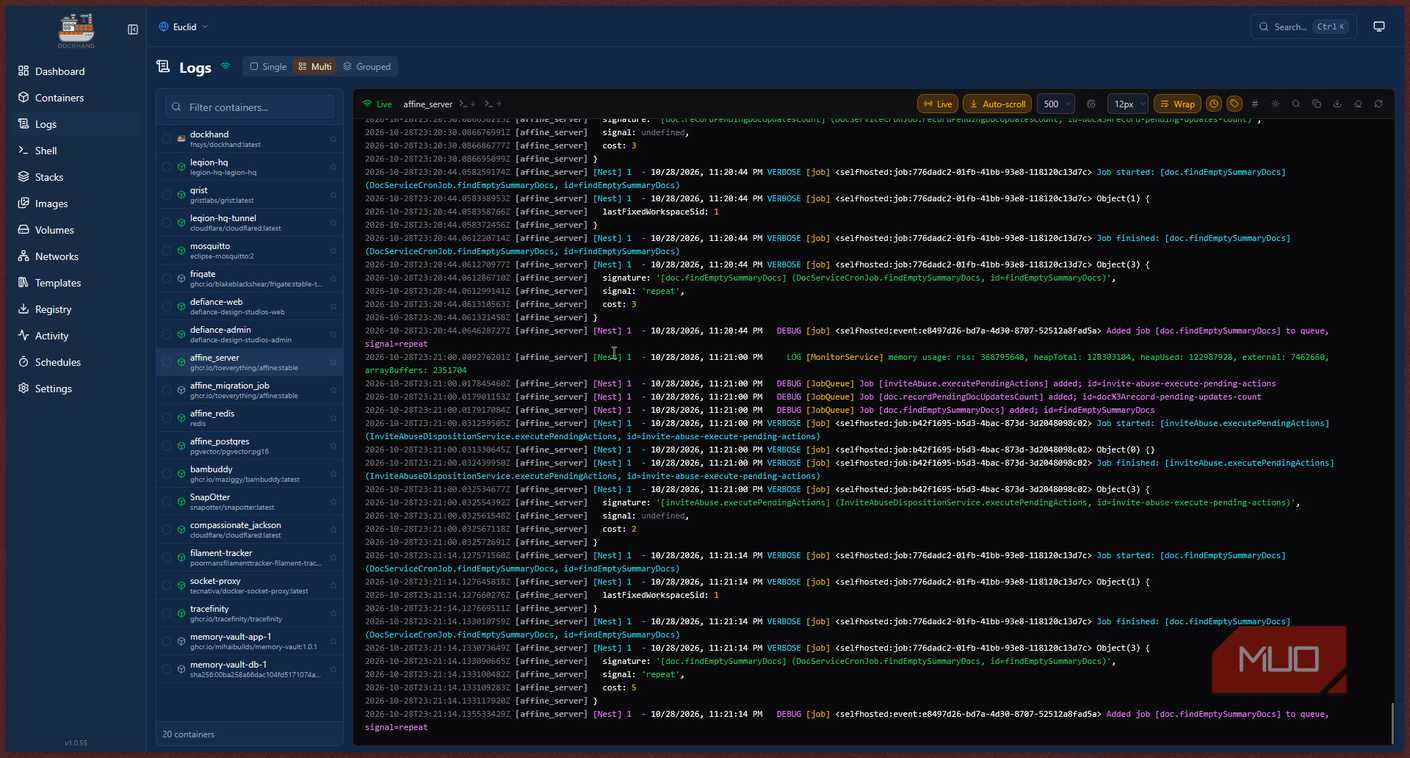Open log search with the magnifier toolbar icon
The width and height of the screenshot is (1410, 758).
[x=1296, y=104]
